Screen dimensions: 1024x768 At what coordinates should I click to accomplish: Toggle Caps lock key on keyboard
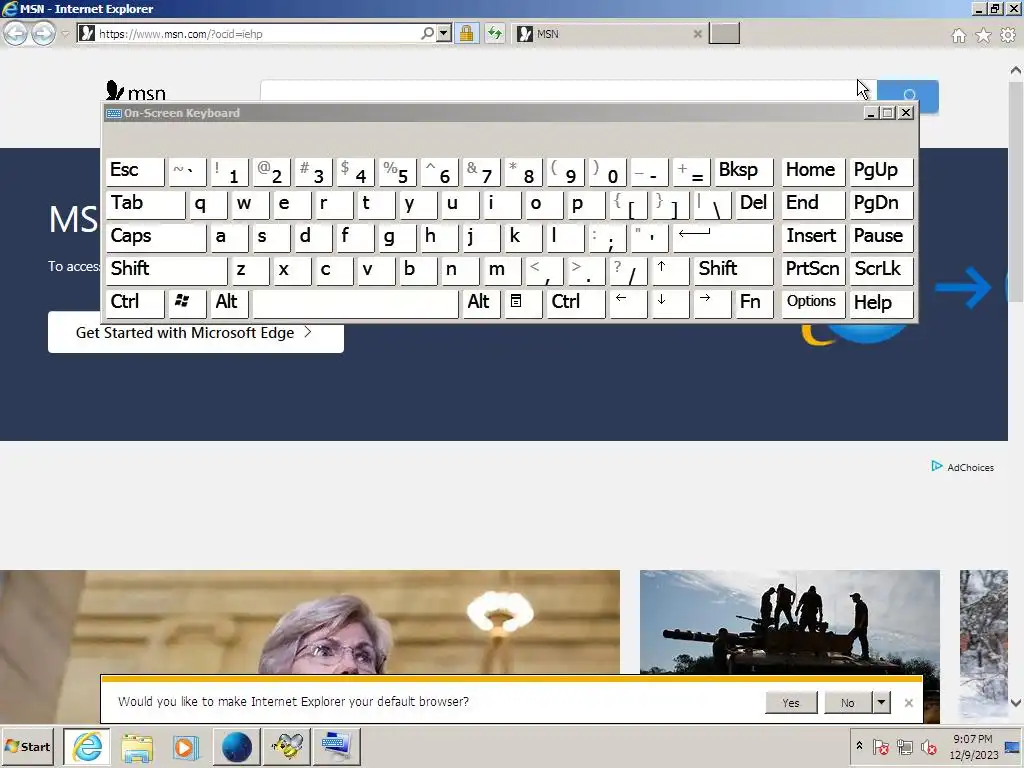(x=156, y=236)
